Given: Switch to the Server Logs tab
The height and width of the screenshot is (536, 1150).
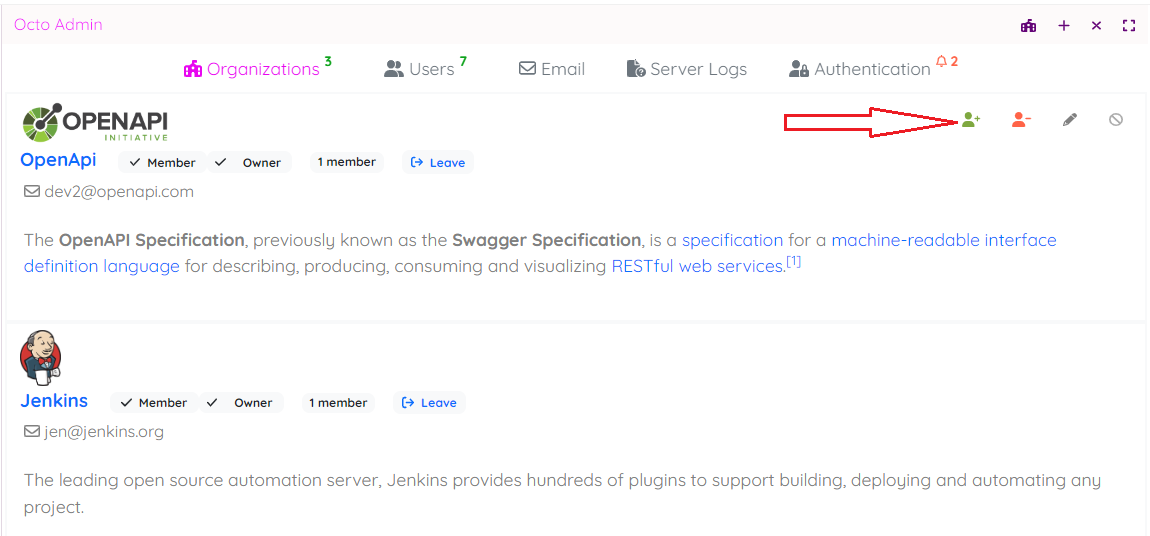Looking at the screenshot, I should [687, 69].
